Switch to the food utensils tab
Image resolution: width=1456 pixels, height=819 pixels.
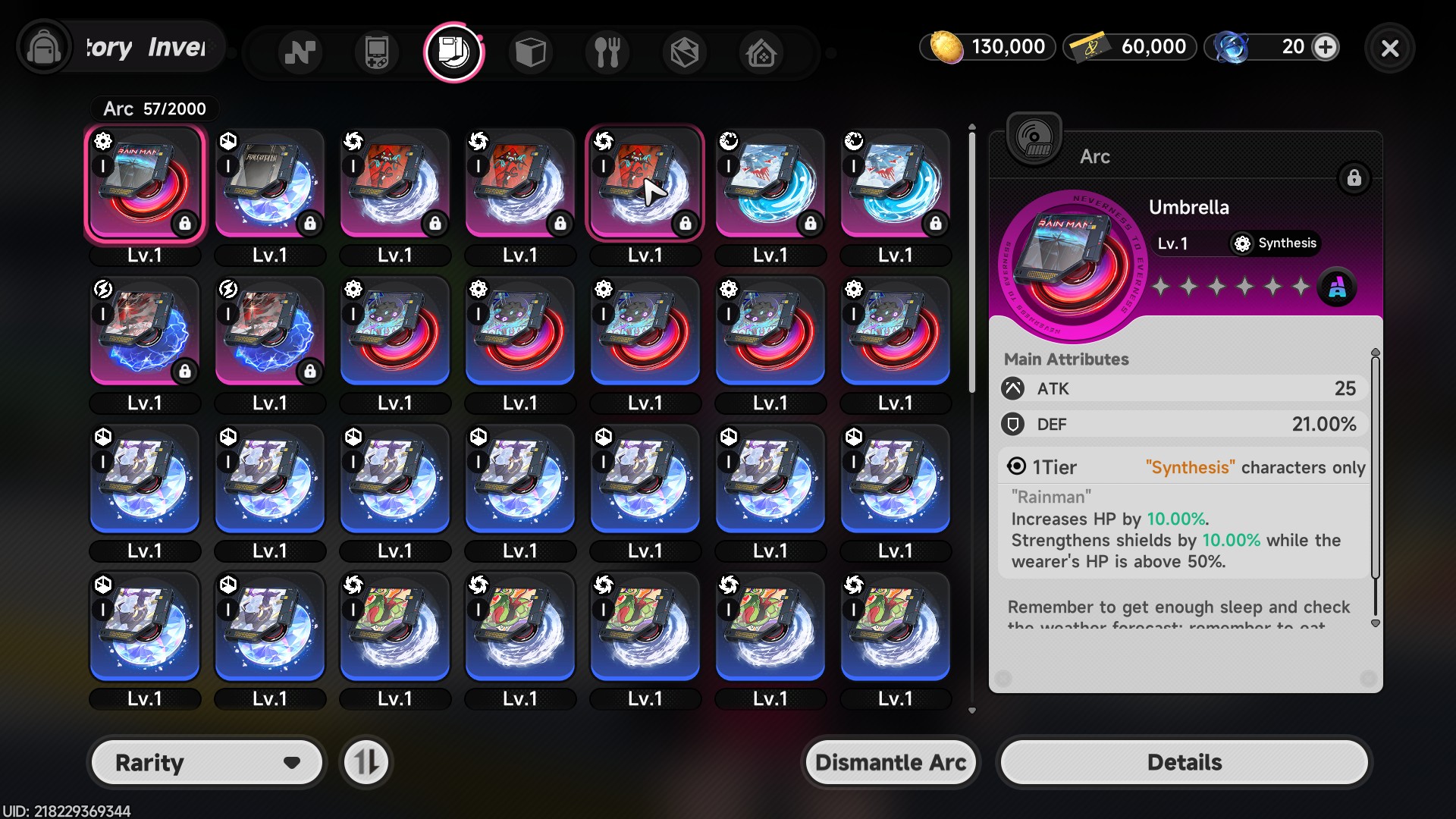click(607, 52)
